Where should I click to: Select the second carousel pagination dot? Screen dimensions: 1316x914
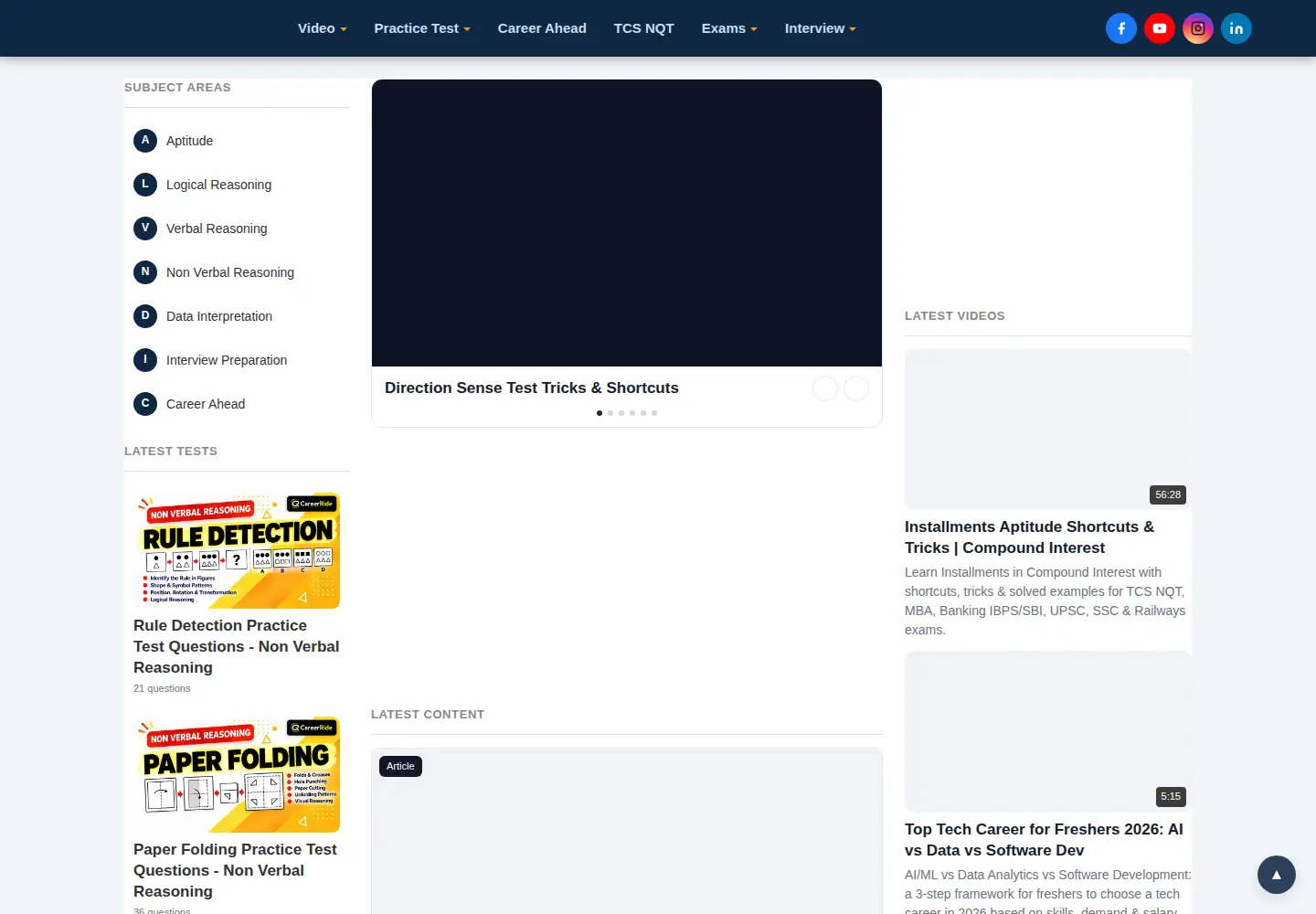click(x=610, y=413)
